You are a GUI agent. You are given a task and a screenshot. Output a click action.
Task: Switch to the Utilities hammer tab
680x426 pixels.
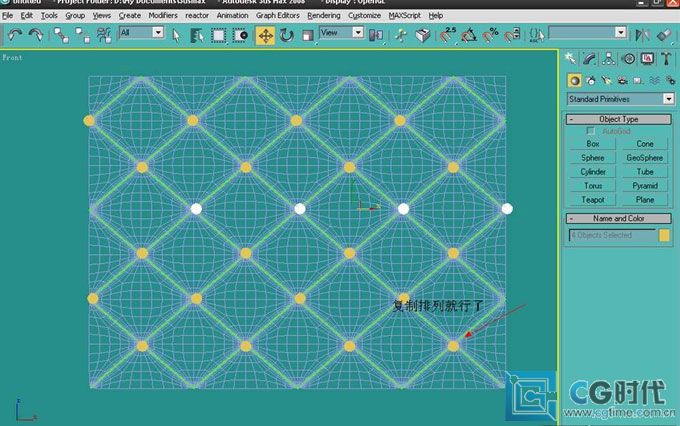(x=666, y=59)
